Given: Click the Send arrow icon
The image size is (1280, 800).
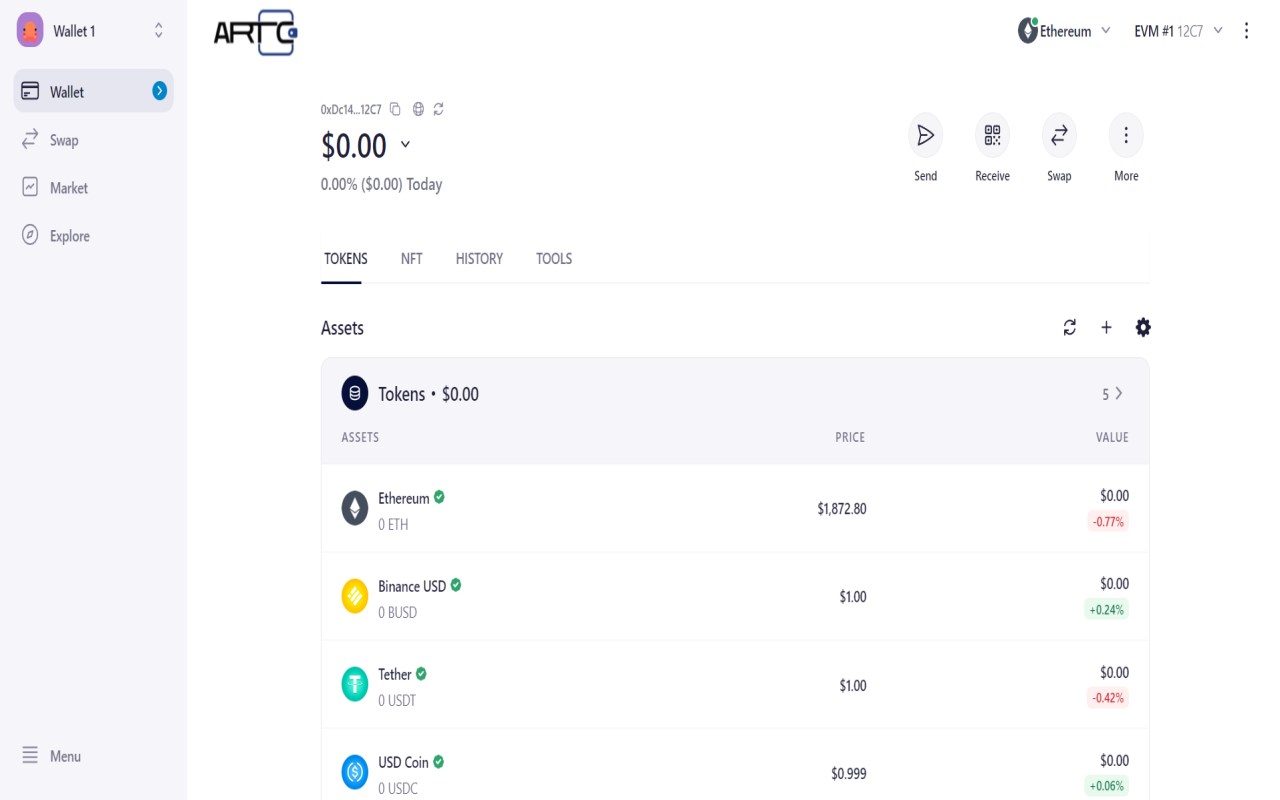Looking at the screenshot, I should 925,135.
